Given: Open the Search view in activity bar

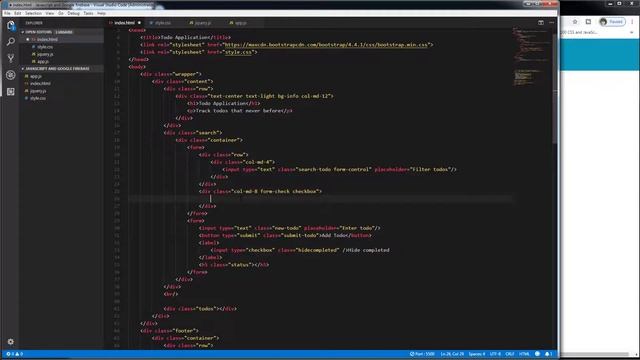Looking at the screenshot, I should click(x=11, y=42).
